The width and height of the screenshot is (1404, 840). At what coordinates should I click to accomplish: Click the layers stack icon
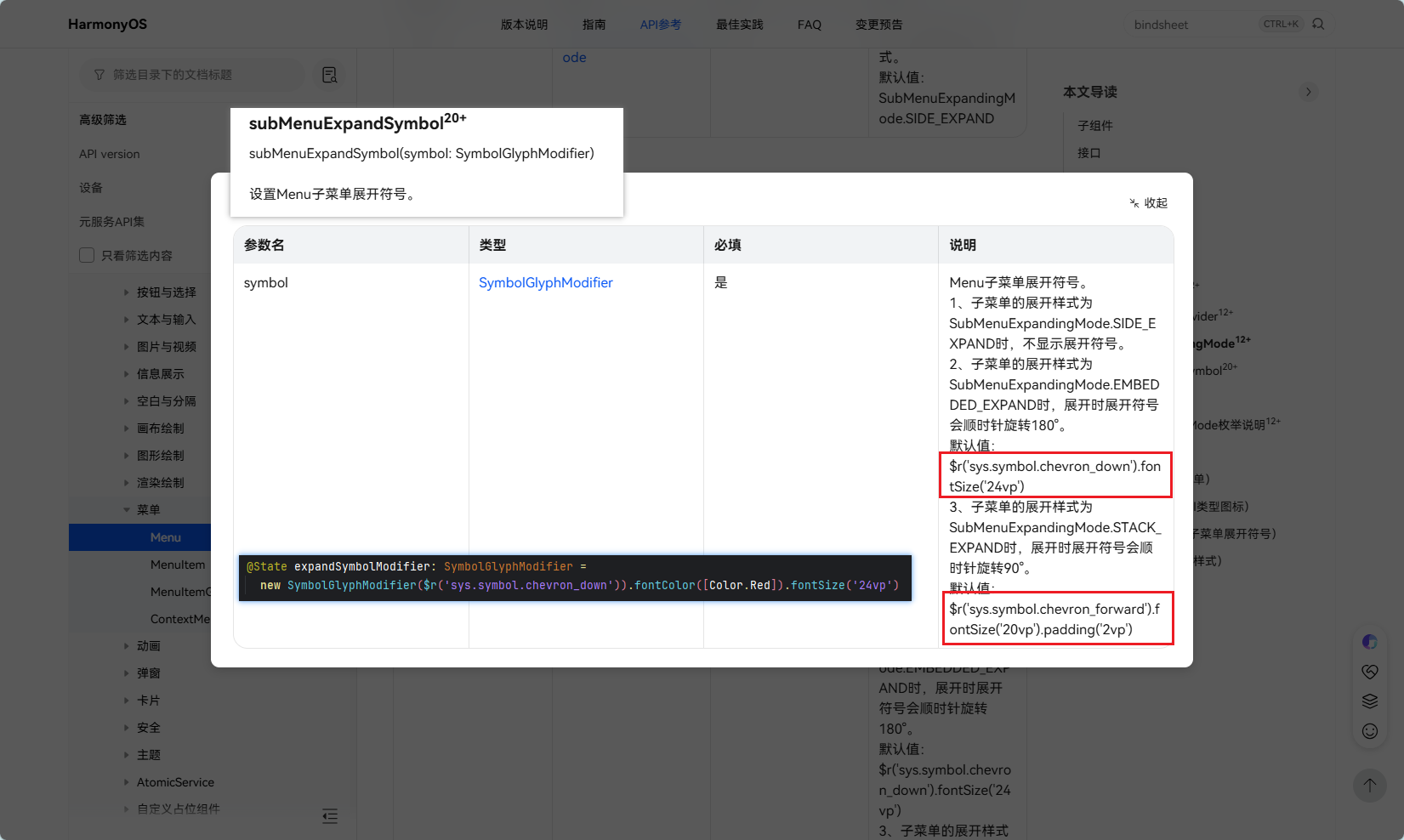pos(1369,701)
